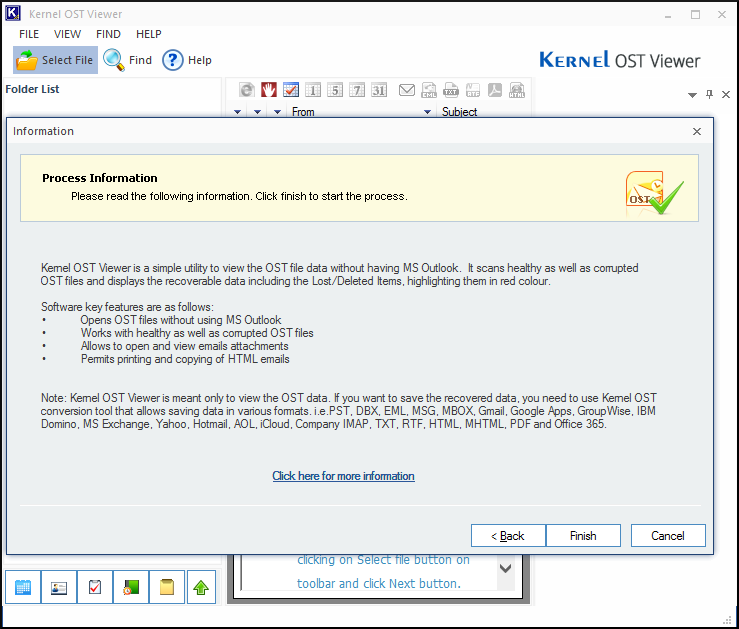Click the scroll down chevron in help pane
The width and height of the screenshot is (739, 629).
point(505,568)
